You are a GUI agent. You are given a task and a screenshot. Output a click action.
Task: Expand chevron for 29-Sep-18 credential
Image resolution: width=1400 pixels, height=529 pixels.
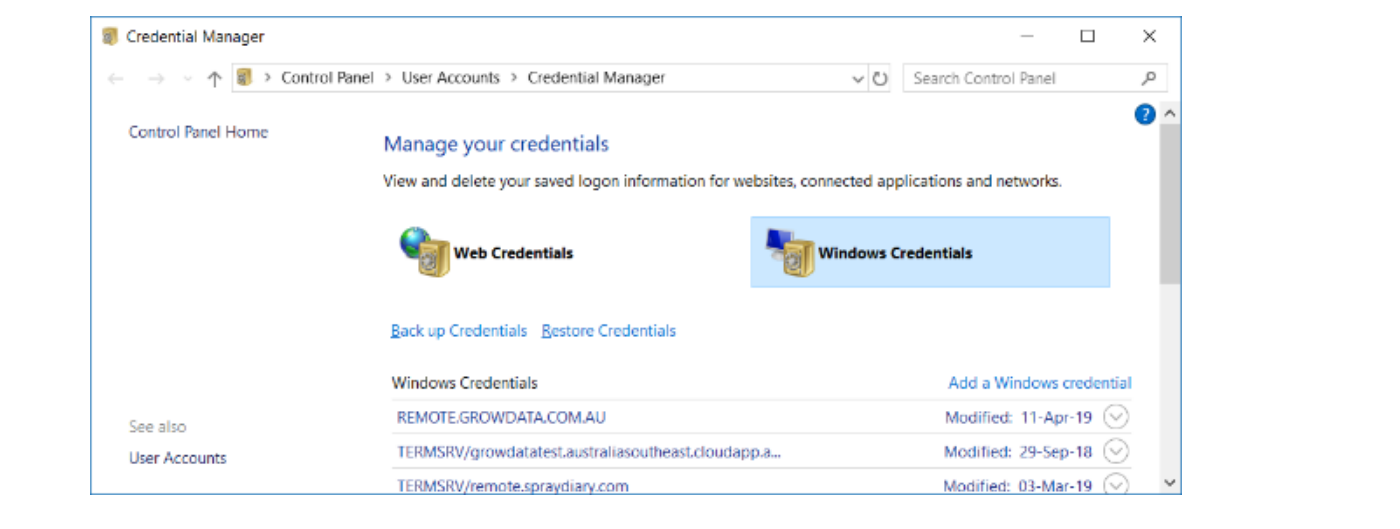click(x=1116, y=452)
